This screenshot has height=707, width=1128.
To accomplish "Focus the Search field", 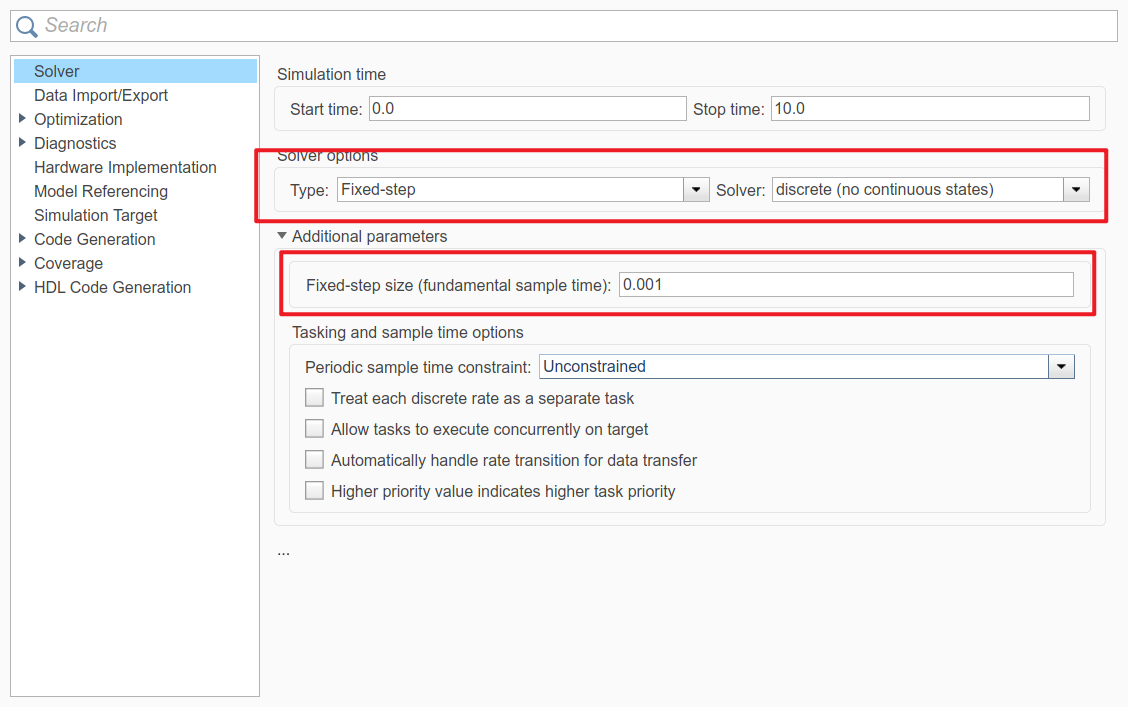I will [x=564, y=26].
